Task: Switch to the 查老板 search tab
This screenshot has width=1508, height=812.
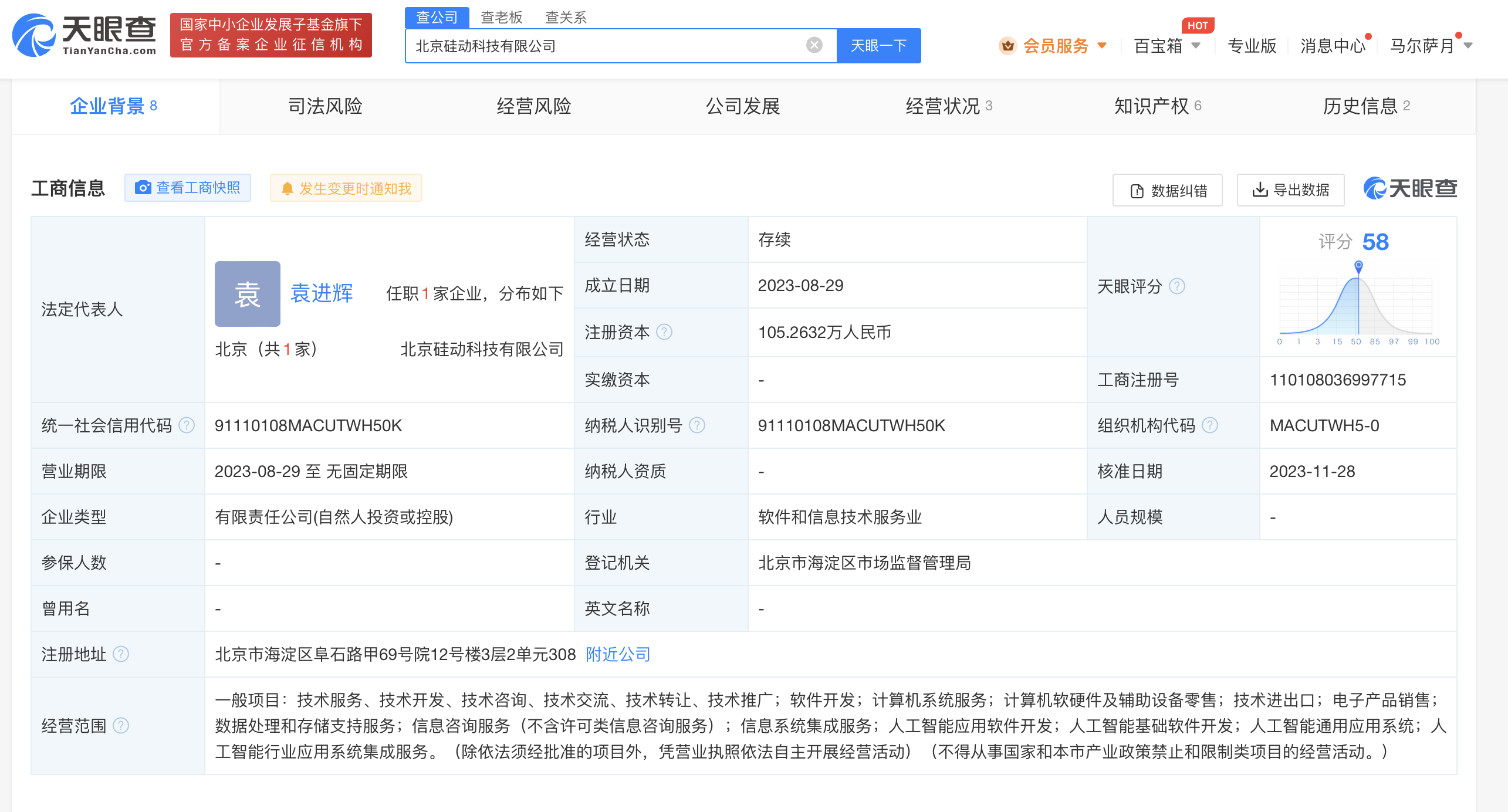Action: tap(501, 18)
